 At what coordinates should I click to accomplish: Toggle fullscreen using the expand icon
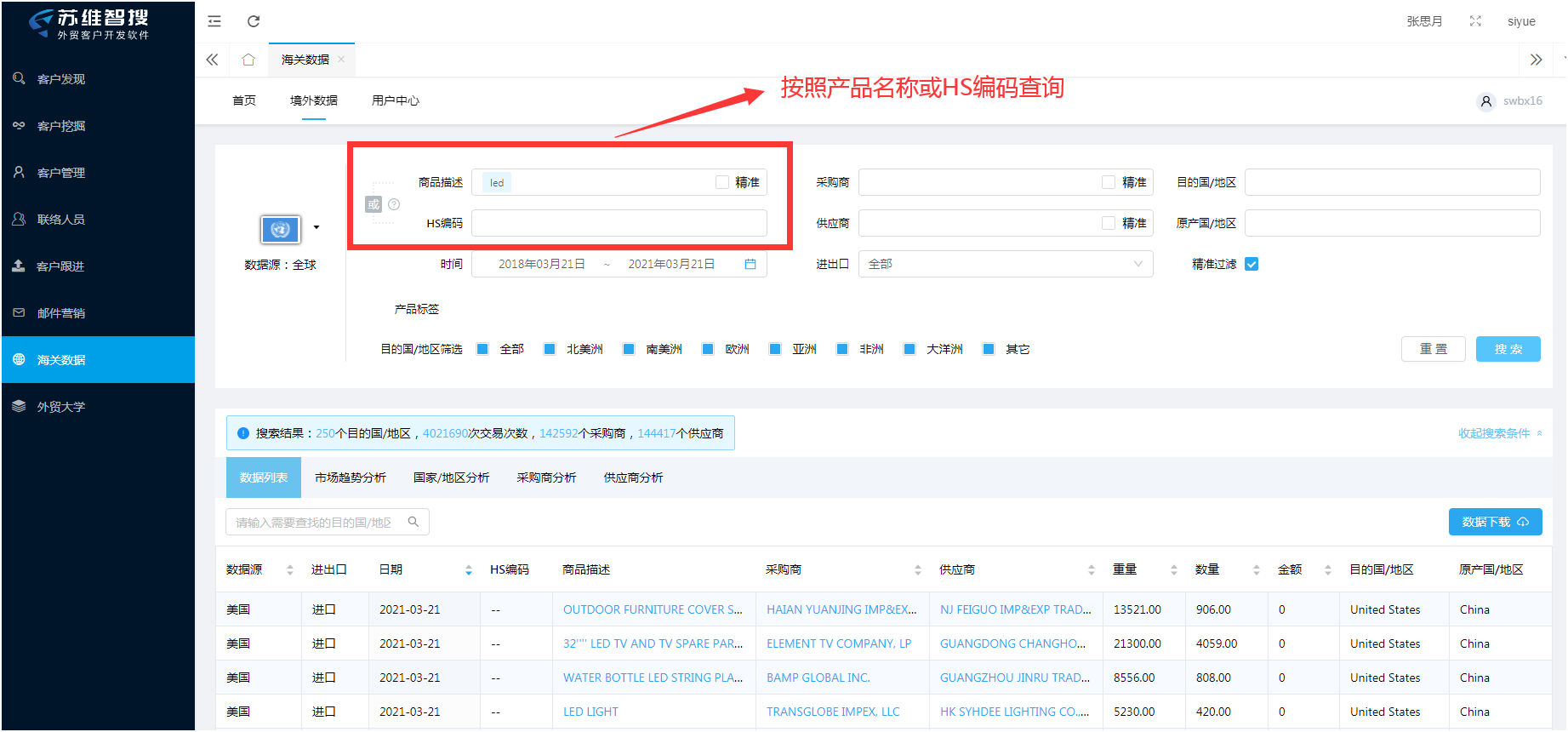1475,21
